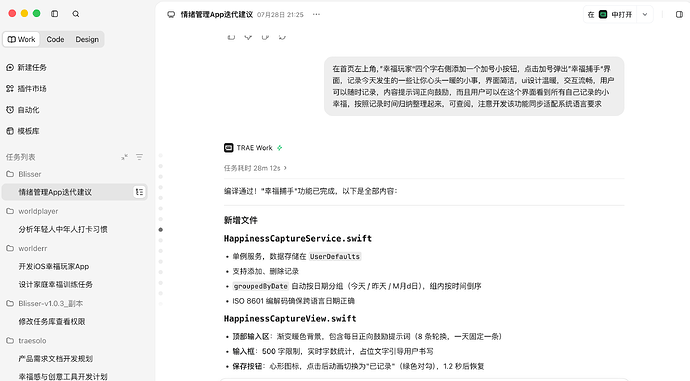This screenshot has height=381, width=690.
Task: Switch to the Work mode tab
Action: [21, 39]
